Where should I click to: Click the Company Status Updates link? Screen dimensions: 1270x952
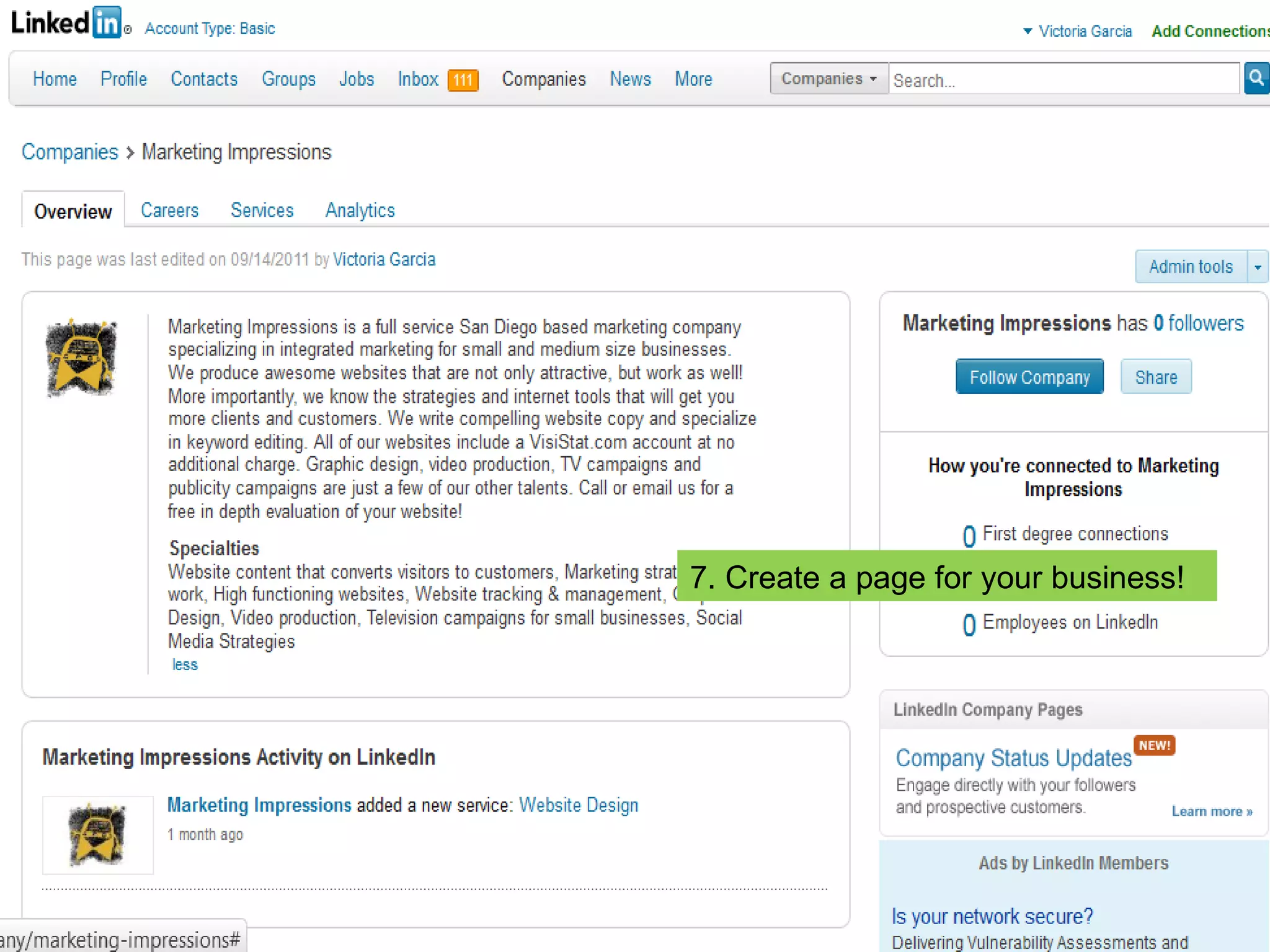1014,758
